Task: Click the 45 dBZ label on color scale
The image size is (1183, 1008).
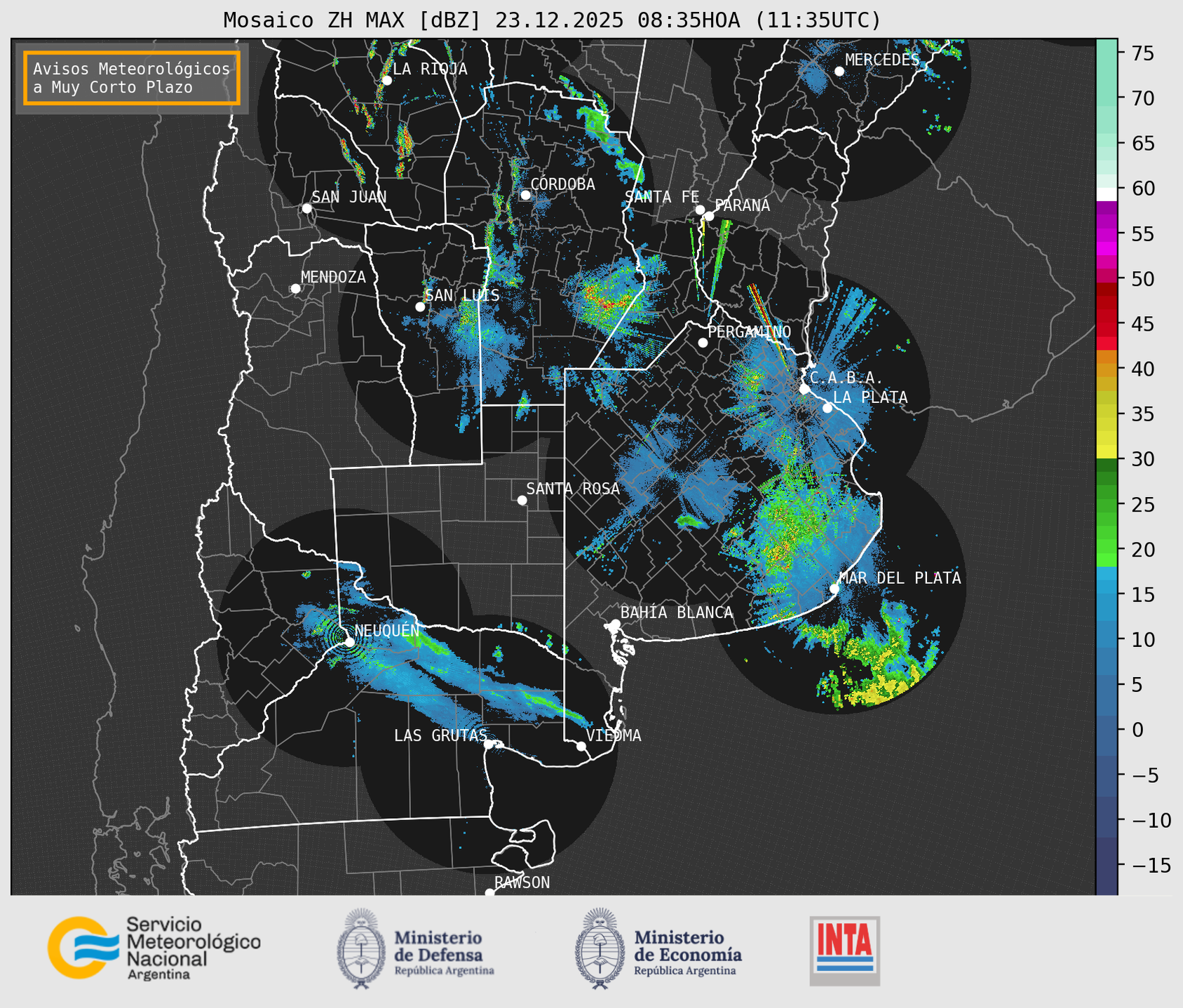Action: pyautogui.click(x=1142, y=324)
